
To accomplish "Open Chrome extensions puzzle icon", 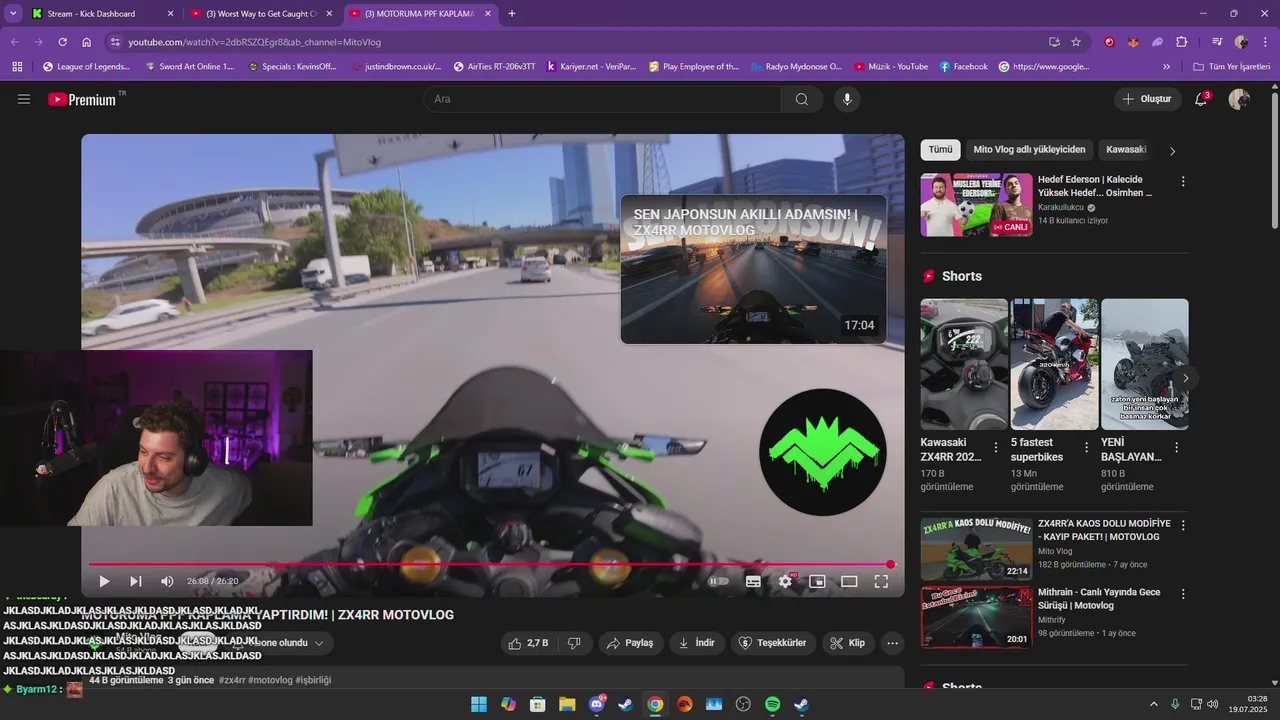I will coord(1182,42).
